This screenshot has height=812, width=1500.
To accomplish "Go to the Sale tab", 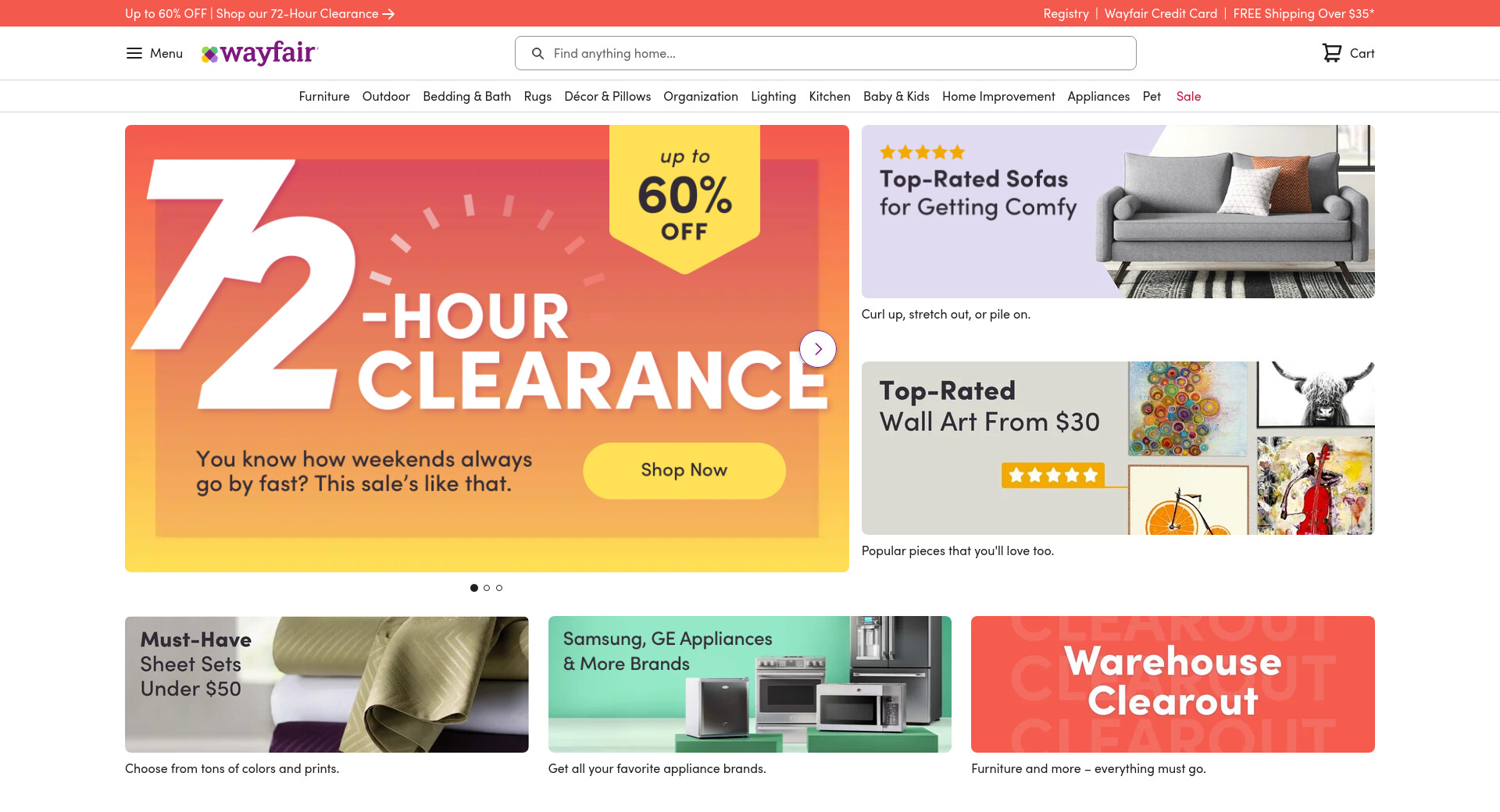I will point(1188,96).
